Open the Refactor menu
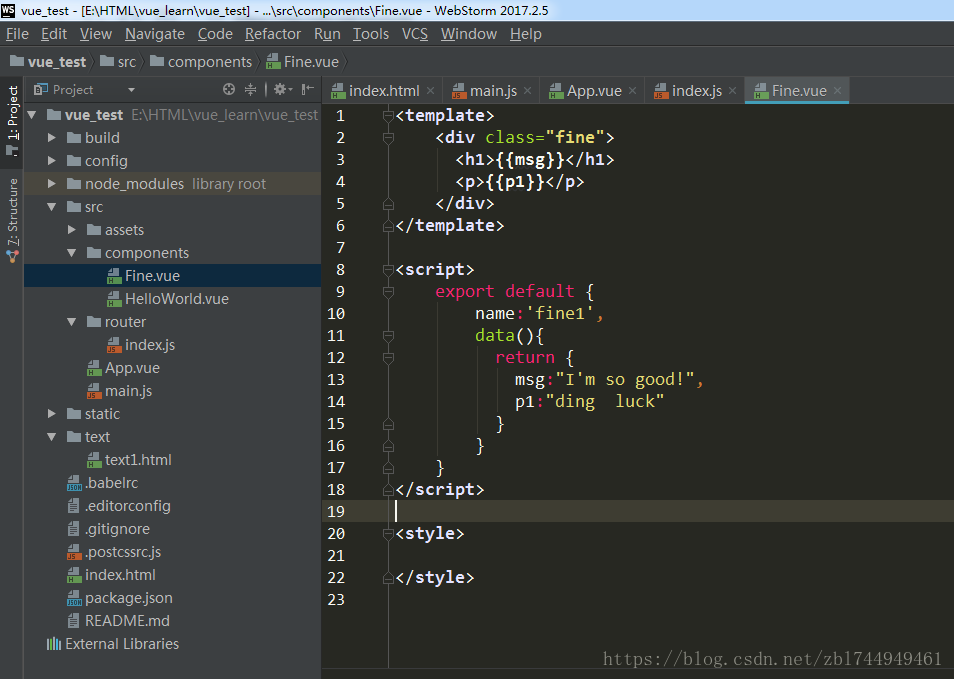This screenshot has height=679, width=954. (x=273, y=34)
